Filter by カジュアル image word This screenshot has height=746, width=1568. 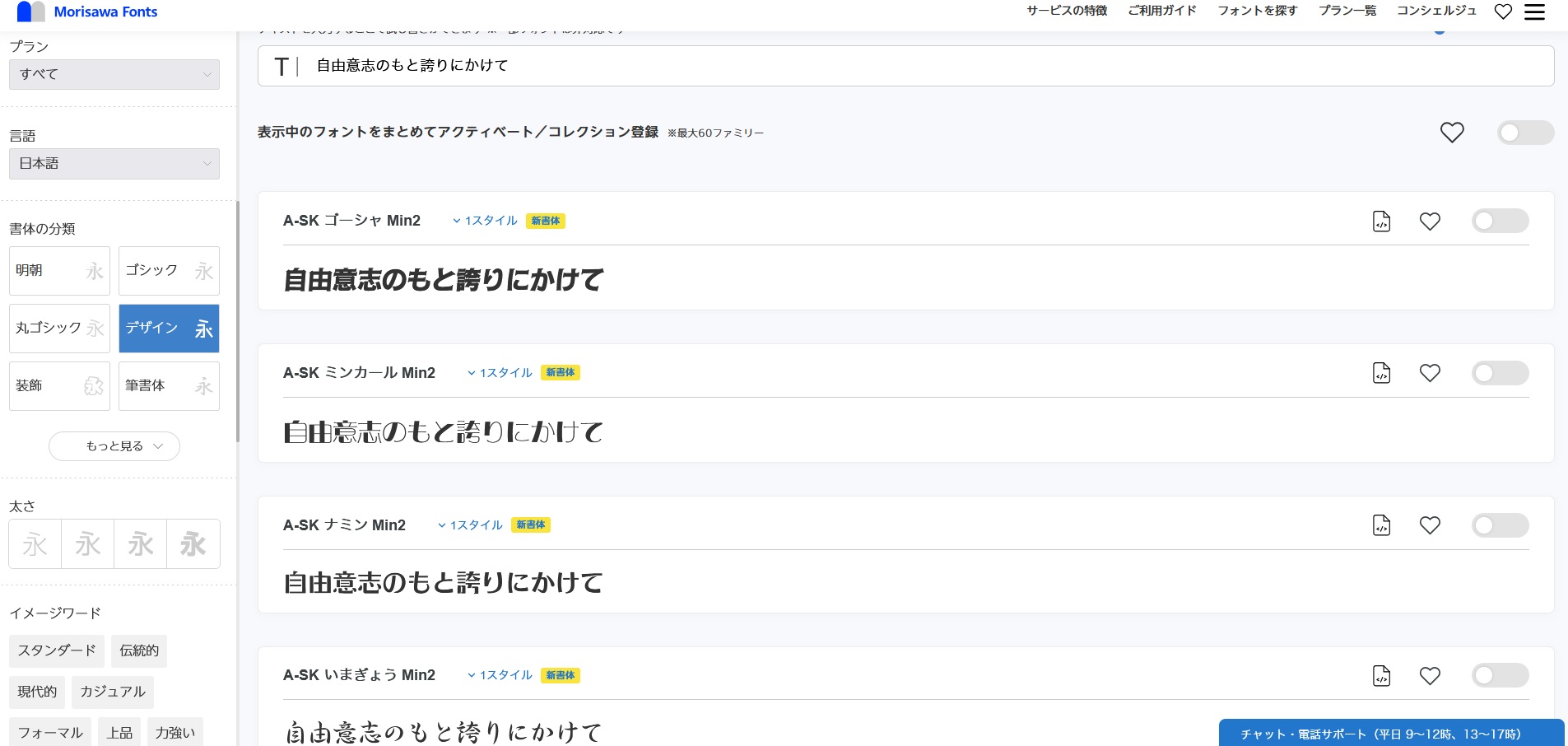pos(113,692)
